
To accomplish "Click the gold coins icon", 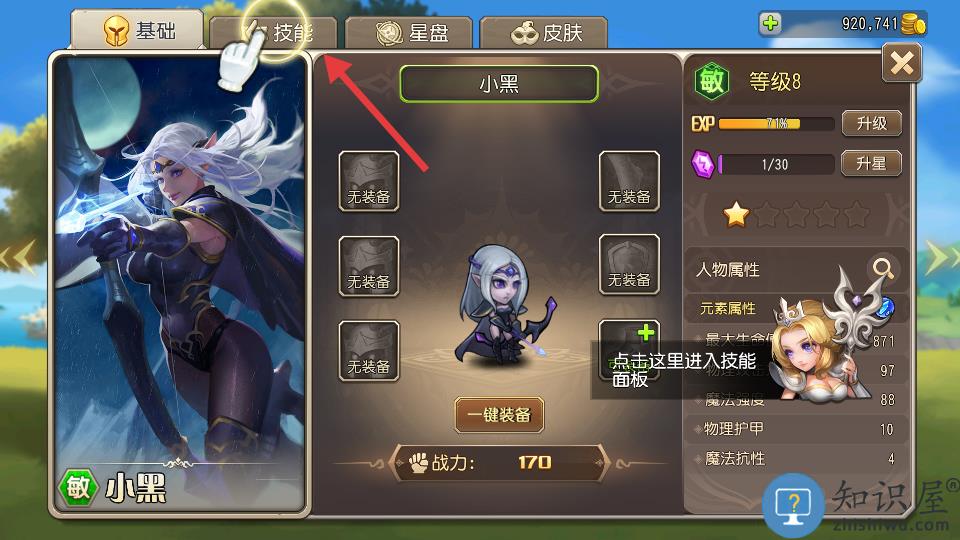I will (913, 24).
